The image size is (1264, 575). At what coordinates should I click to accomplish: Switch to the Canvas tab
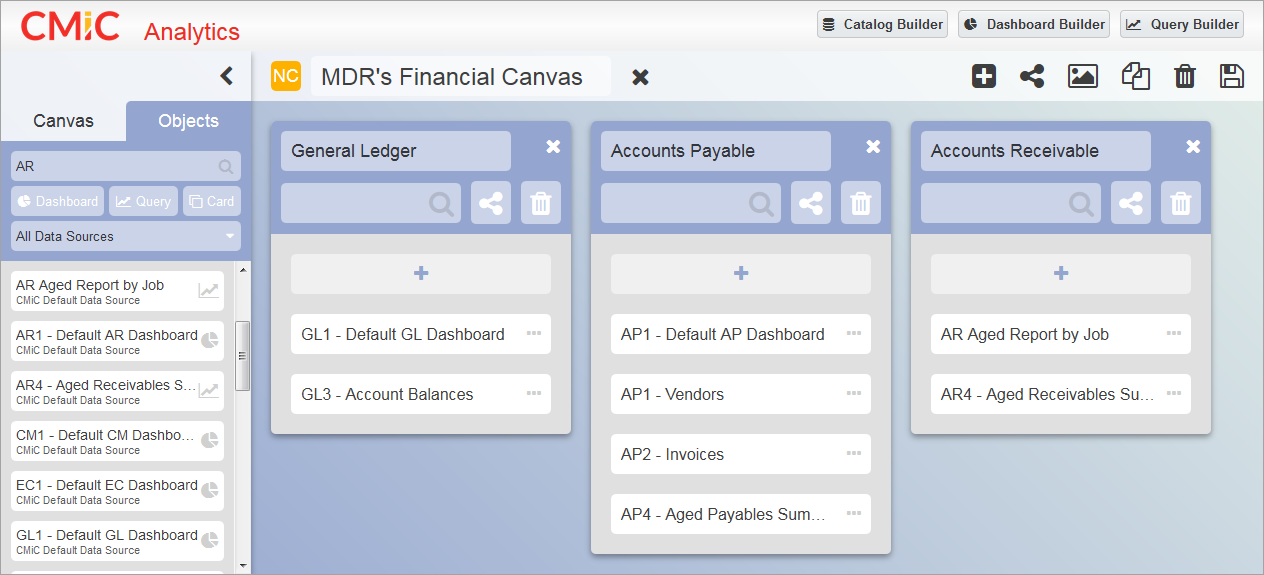(63, 121)
